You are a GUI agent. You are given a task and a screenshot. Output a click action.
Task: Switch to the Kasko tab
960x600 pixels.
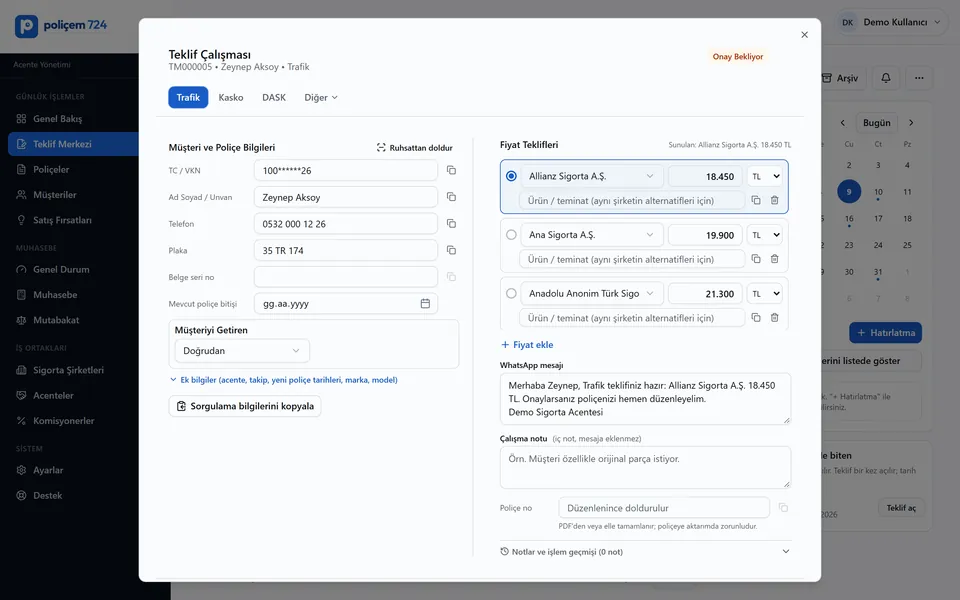coord(231,97)
